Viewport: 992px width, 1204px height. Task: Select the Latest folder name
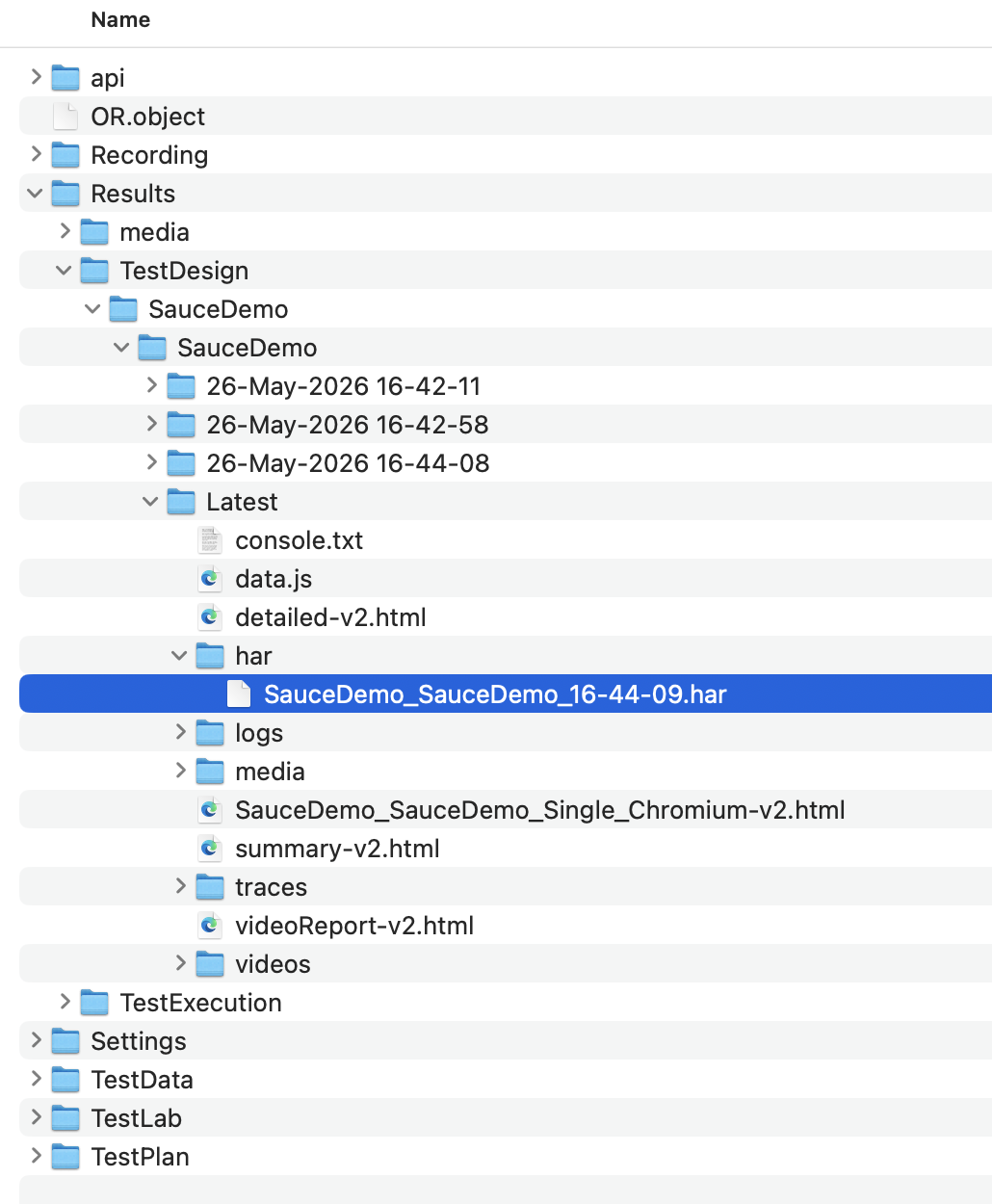point(242,502)
